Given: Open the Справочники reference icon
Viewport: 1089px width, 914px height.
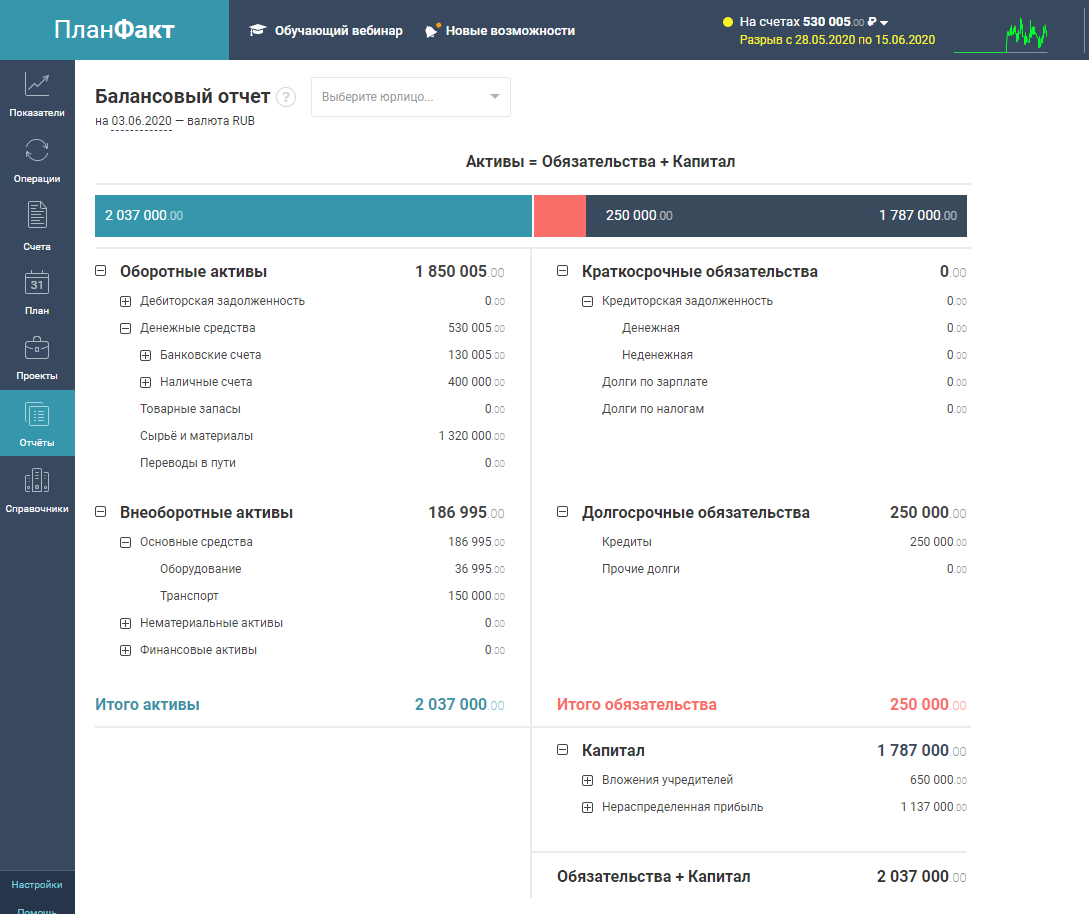Looking at the screenshot, I should click(37, 481).
